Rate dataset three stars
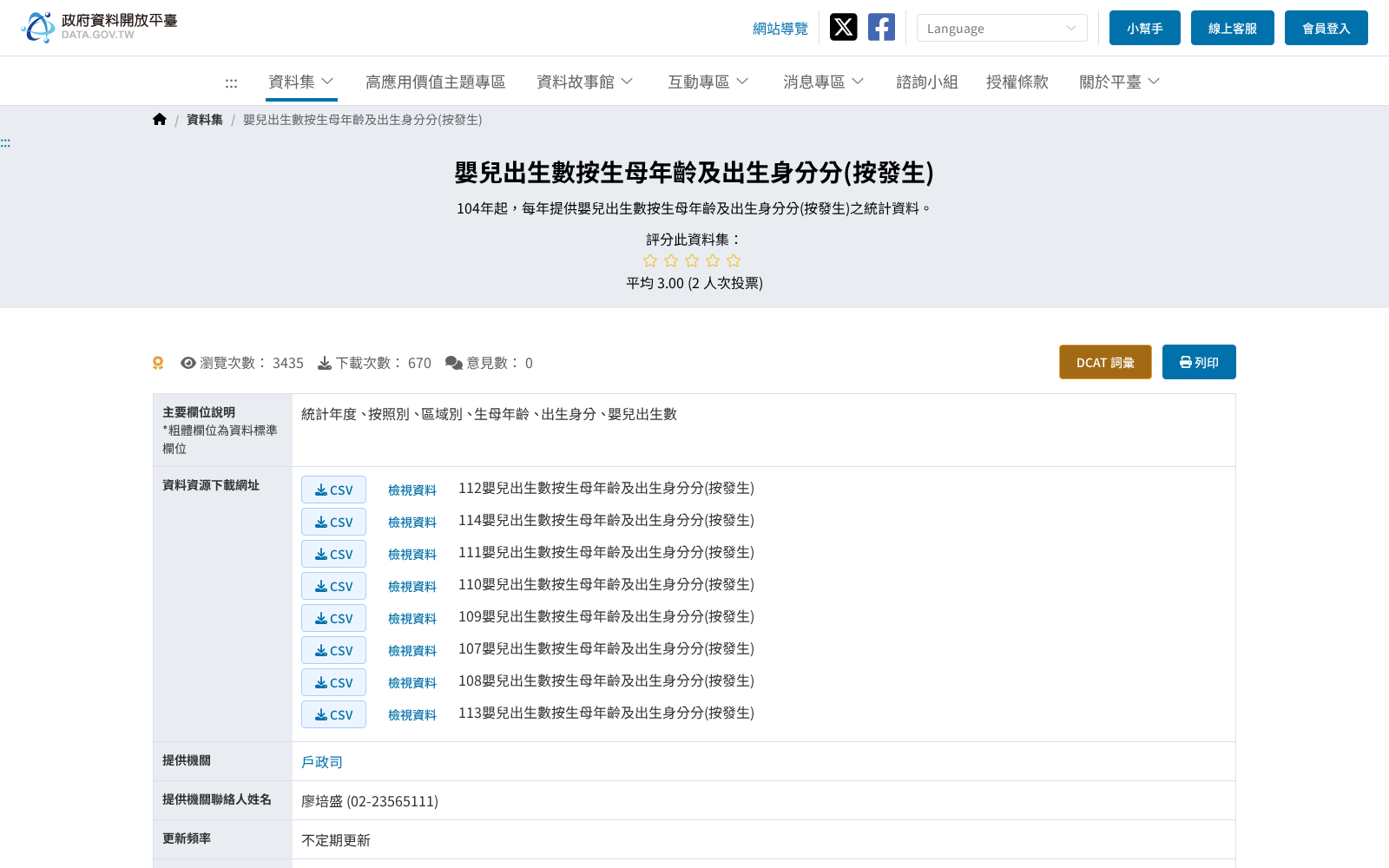This screenshot has width=1389, height=868. pos(692,260)
